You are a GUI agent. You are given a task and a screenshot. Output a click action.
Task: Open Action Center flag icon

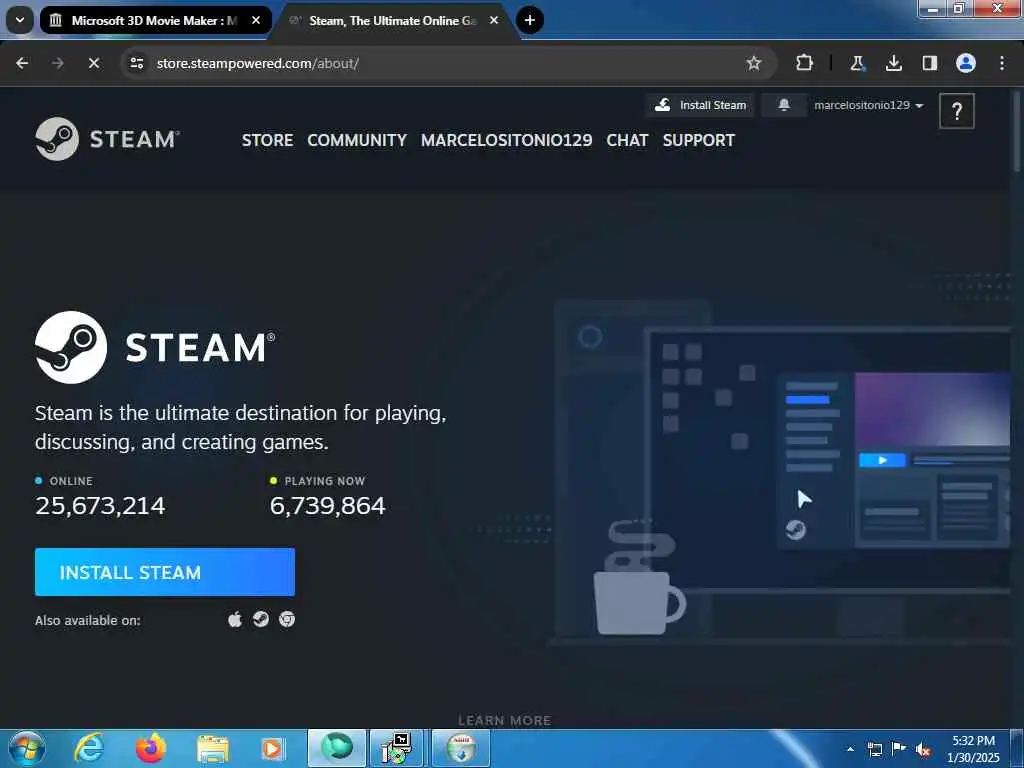(x=899, y=749)
